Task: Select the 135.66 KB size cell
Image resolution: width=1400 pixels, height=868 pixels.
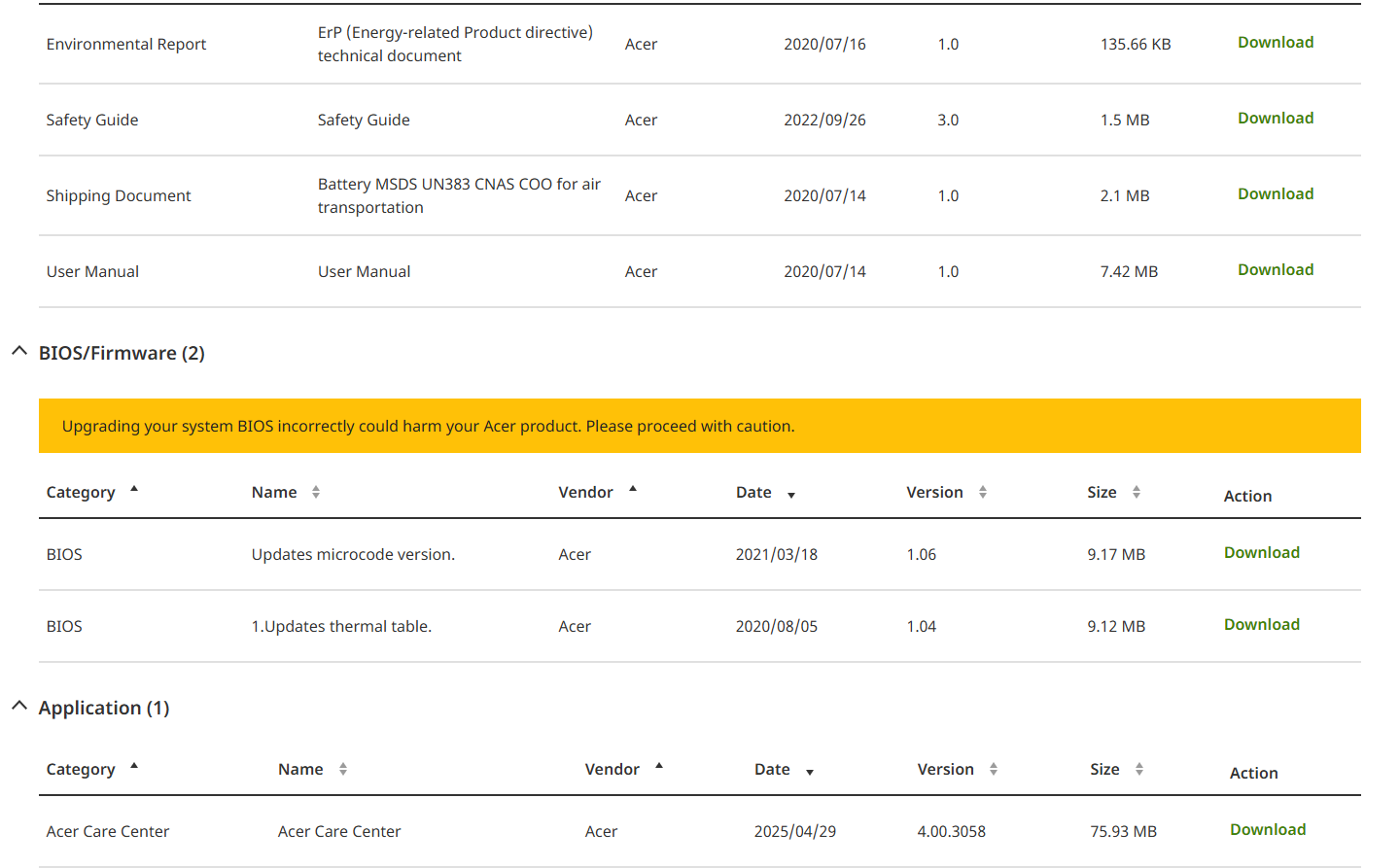Action: point(1136,45)
